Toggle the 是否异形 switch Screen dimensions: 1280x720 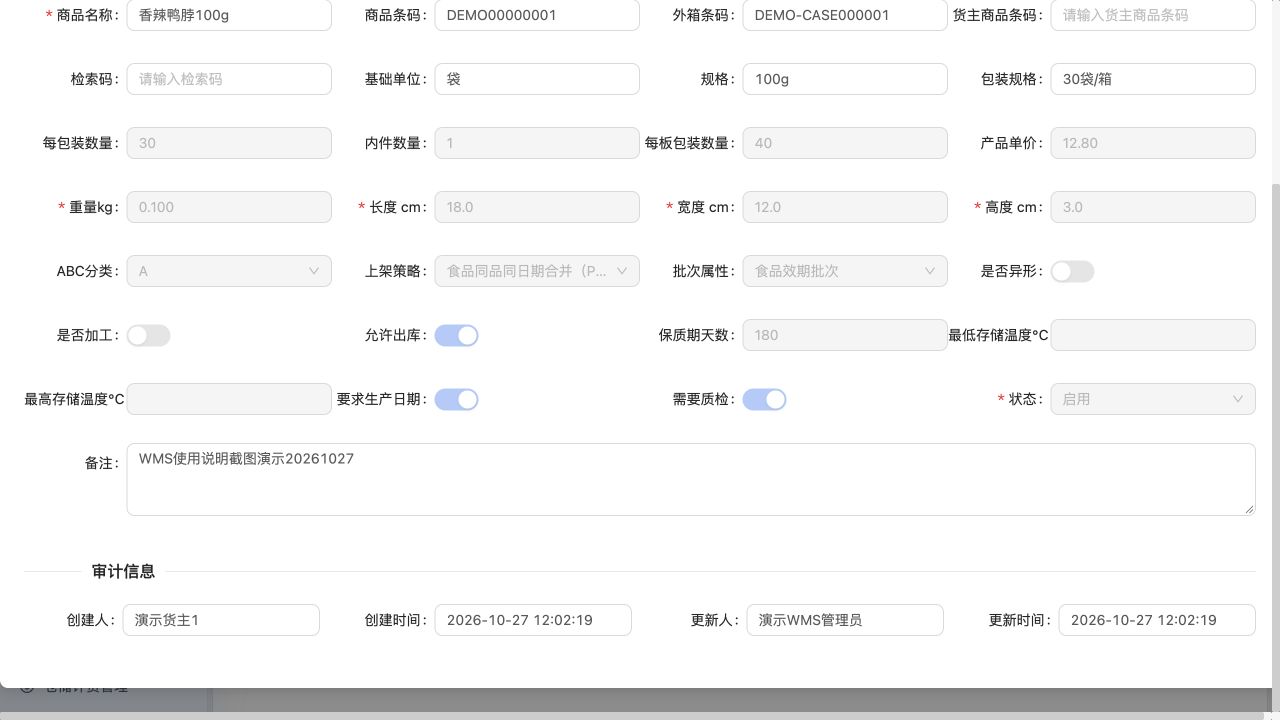pos(1072,271)
